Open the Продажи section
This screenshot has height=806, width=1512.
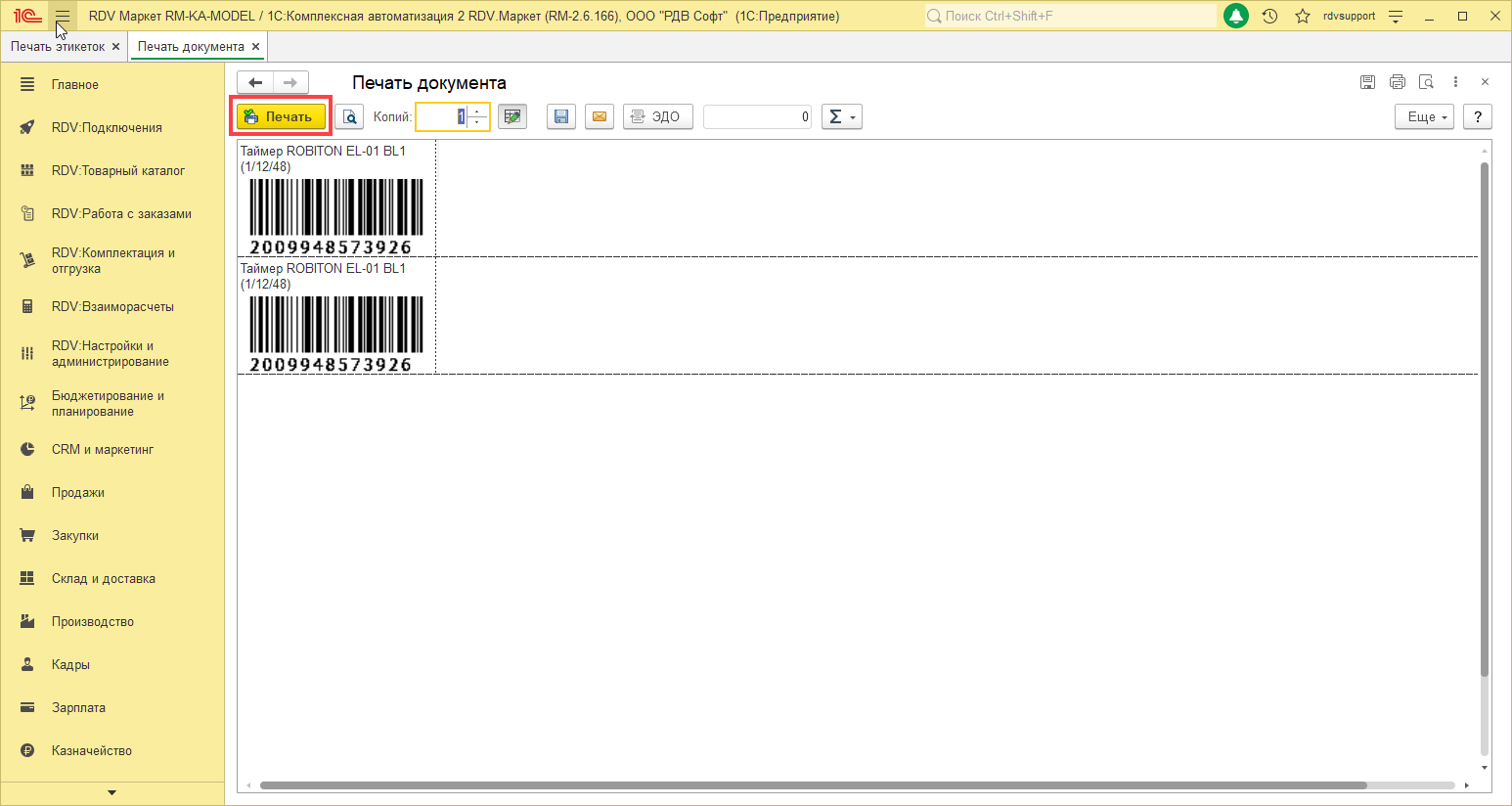(x=112, y=493)
